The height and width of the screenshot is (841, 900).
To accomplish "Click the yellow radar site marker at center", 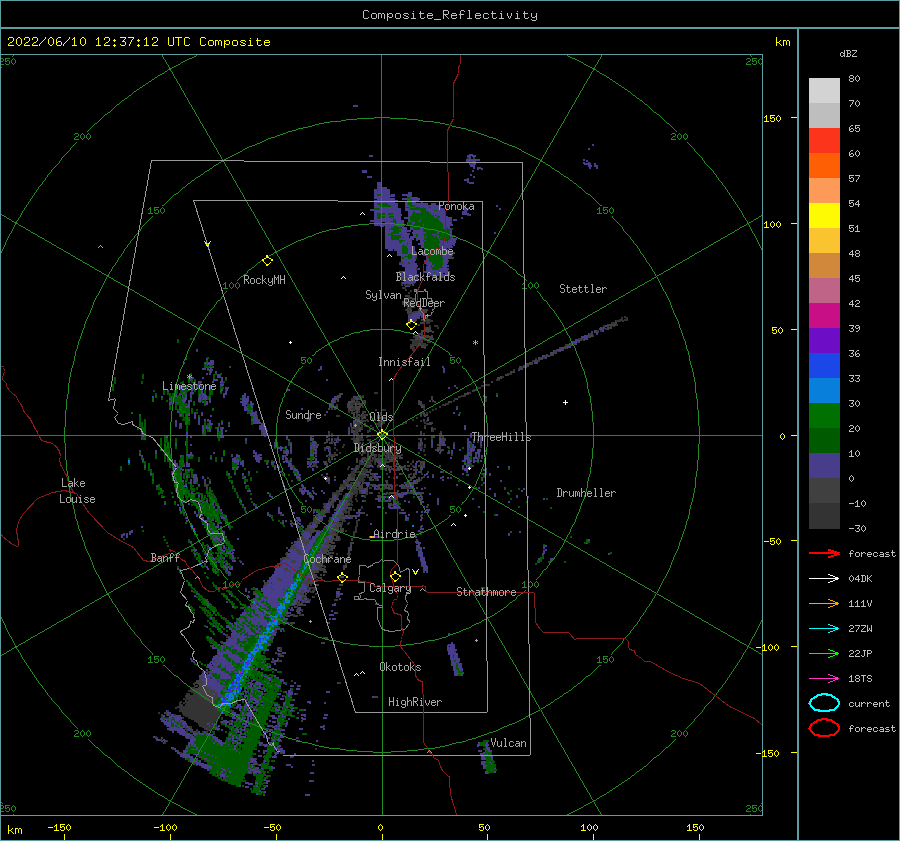I will click(382, 435).
